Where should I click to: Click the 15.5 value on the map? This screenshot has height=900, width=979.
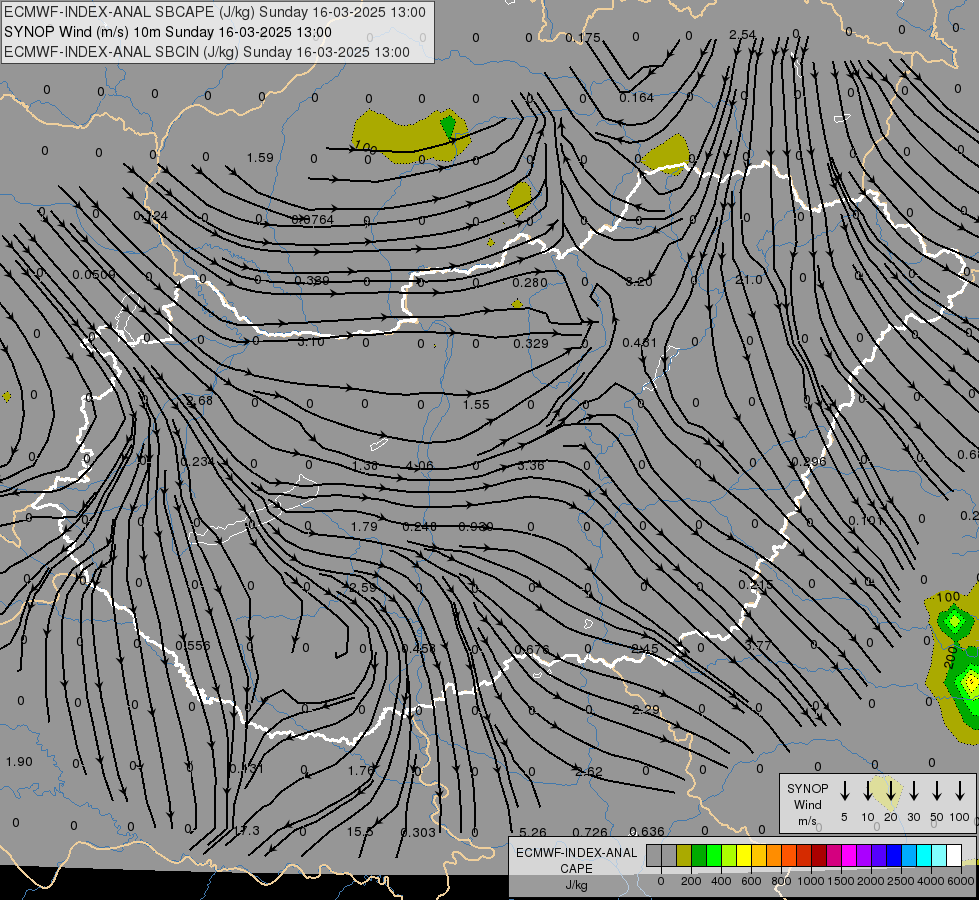360,832
